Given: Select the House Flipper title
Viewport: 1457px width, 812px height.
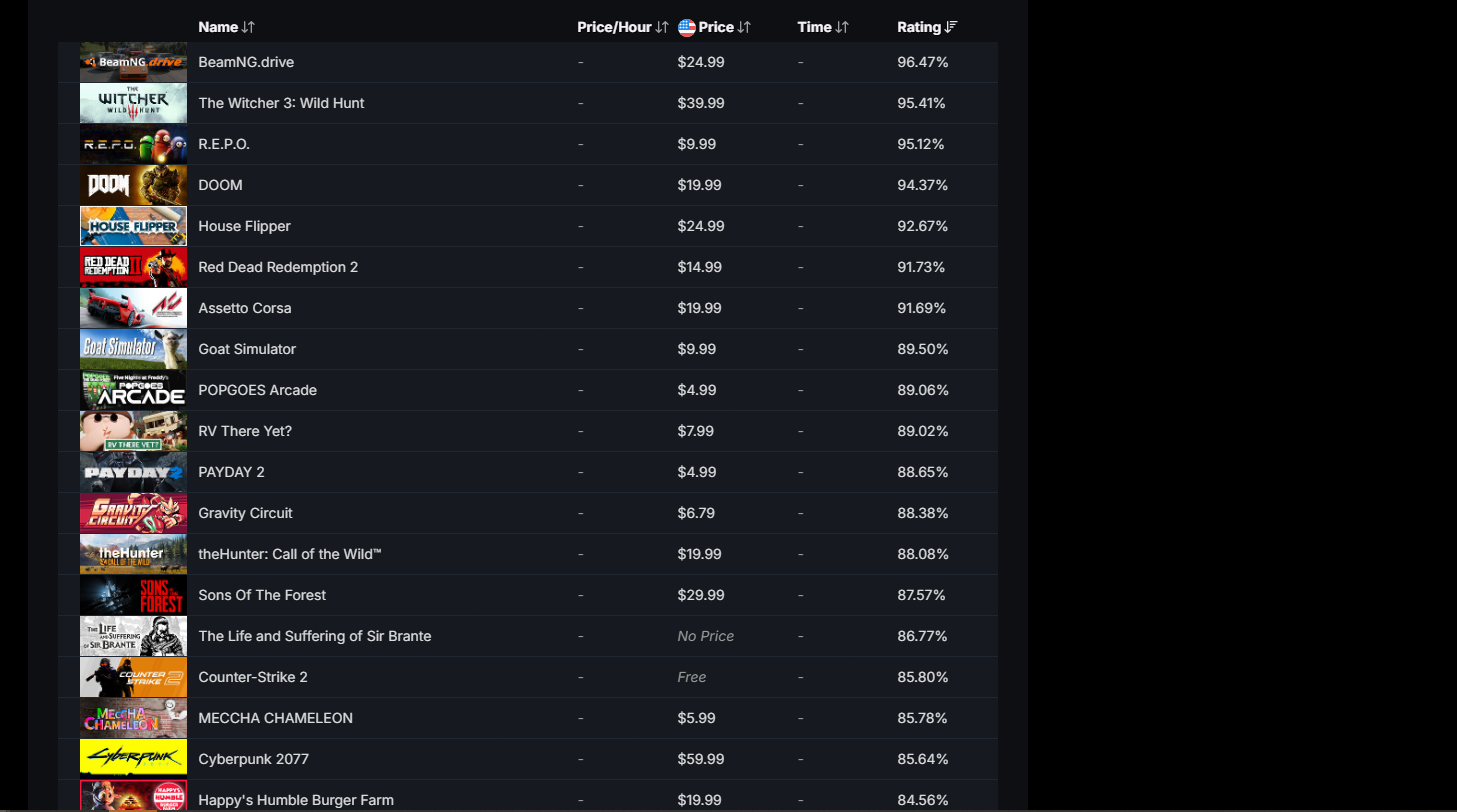Looking at the screenshot, I should pyautogui.click(x=245, y=226).
